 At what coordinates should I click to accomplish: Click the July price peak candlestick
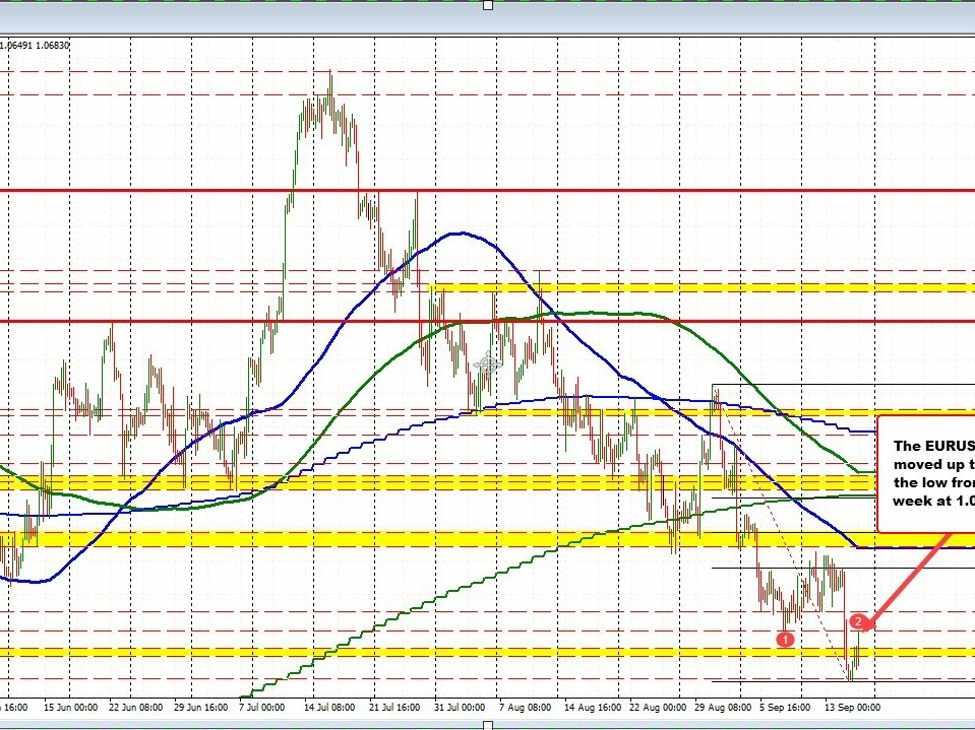tap(329, 85)
